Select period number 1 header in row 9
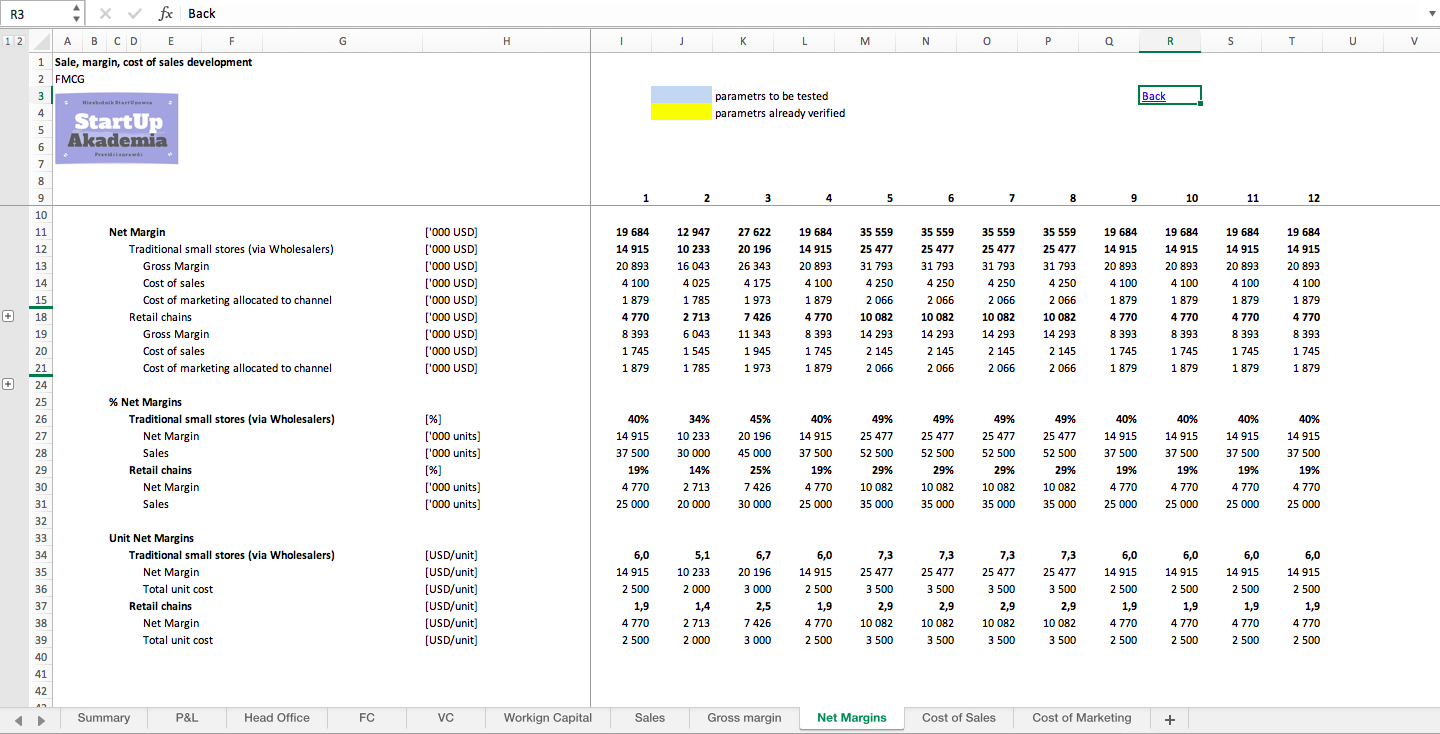Image resolution: width=1440 pixels, height=734 pixels. pos(646,198)
